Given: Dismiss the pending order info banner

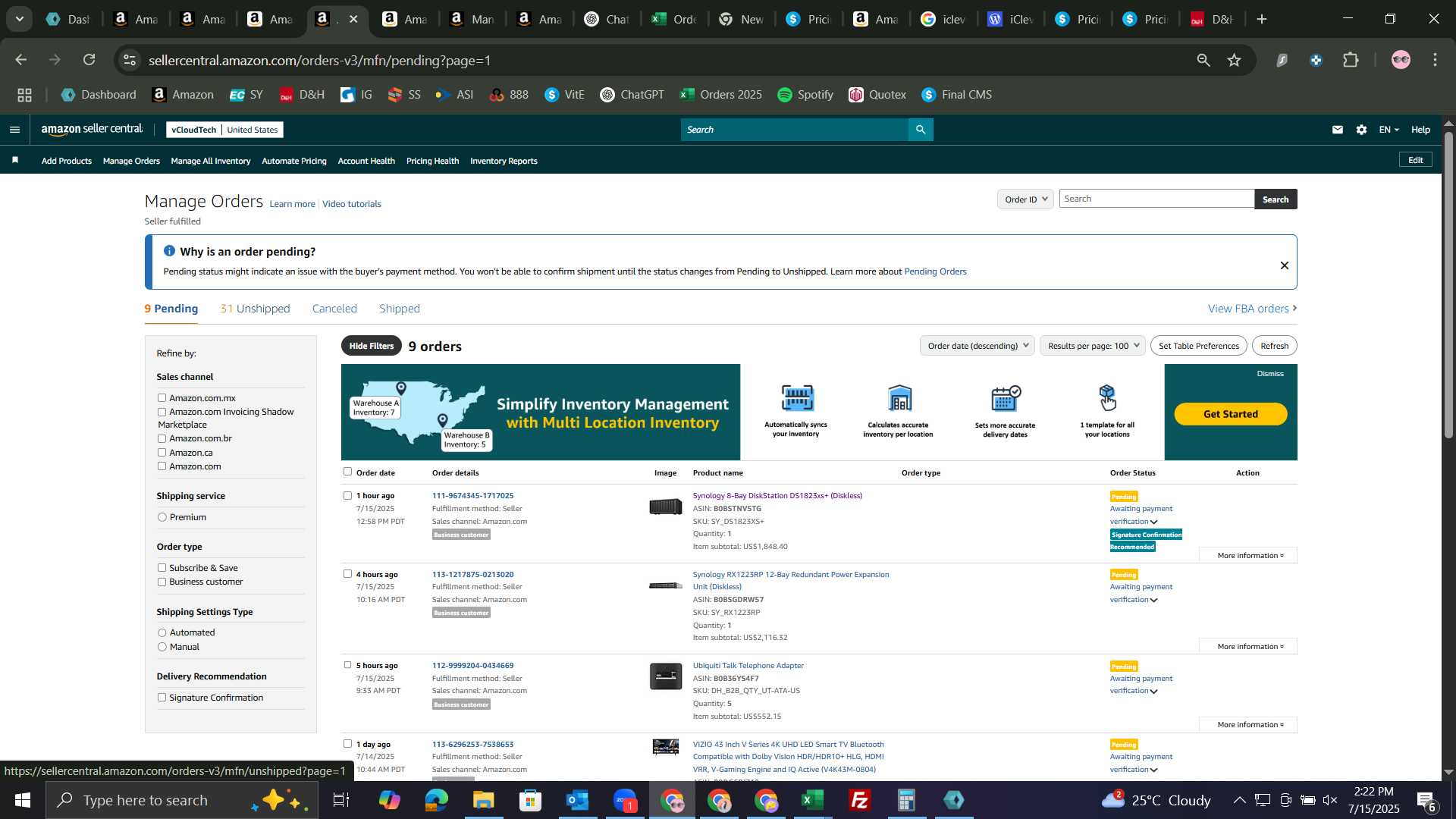Looking at the screenshot, I should (1285, 265).
